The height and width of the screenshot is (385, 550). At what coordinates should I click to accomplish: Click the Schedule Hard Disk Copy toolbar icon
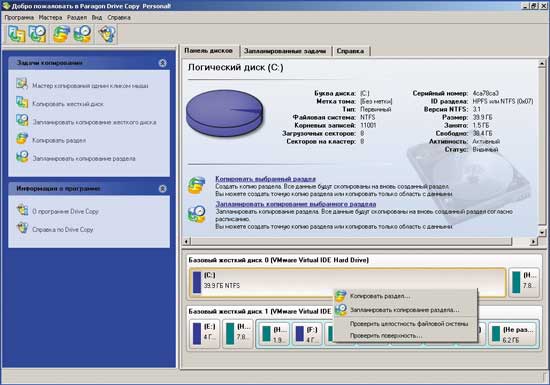(x=38, y=34)
